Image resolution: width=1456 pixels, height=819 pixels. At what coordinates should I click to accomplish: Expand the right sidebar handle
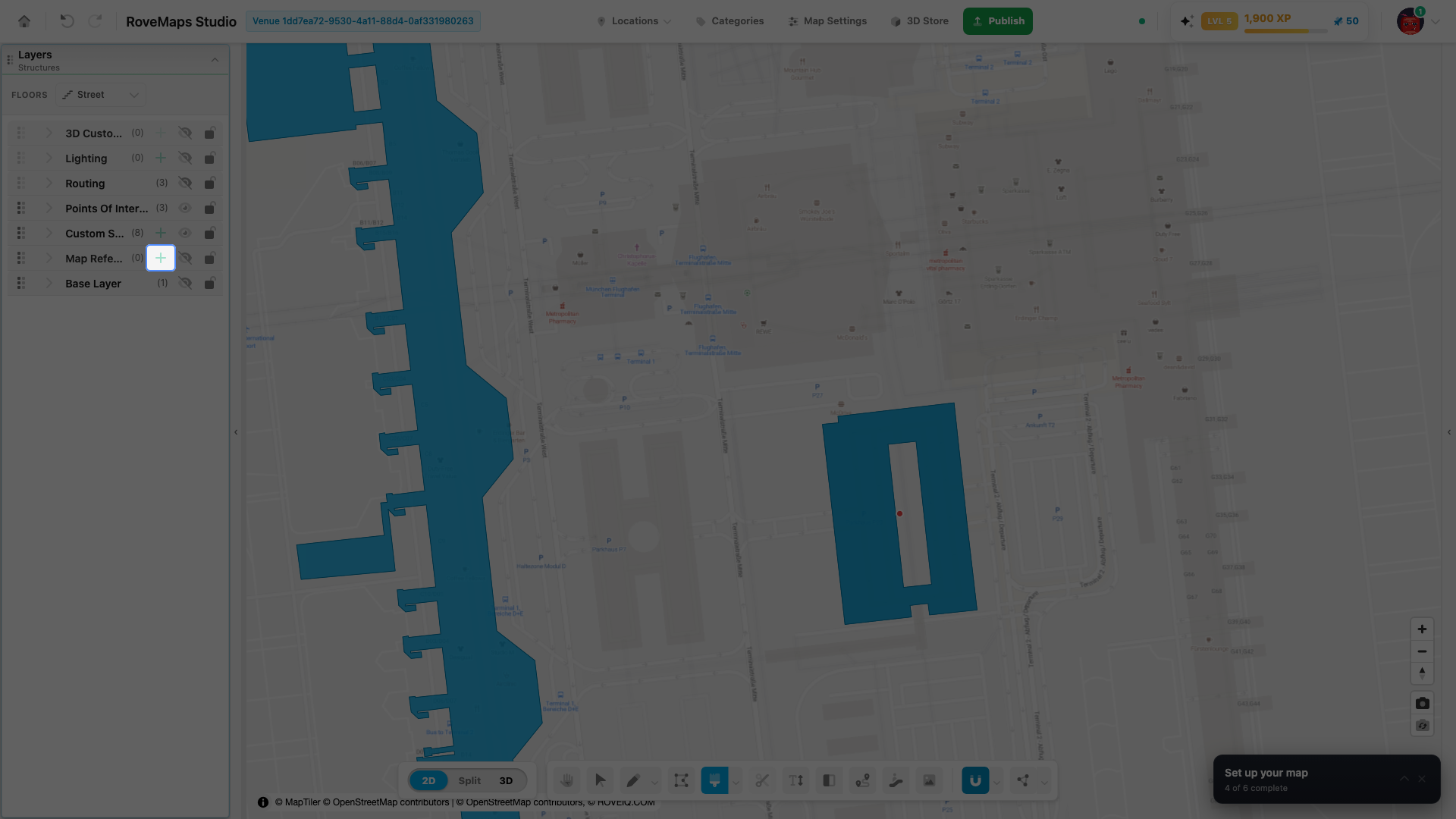1449,432
